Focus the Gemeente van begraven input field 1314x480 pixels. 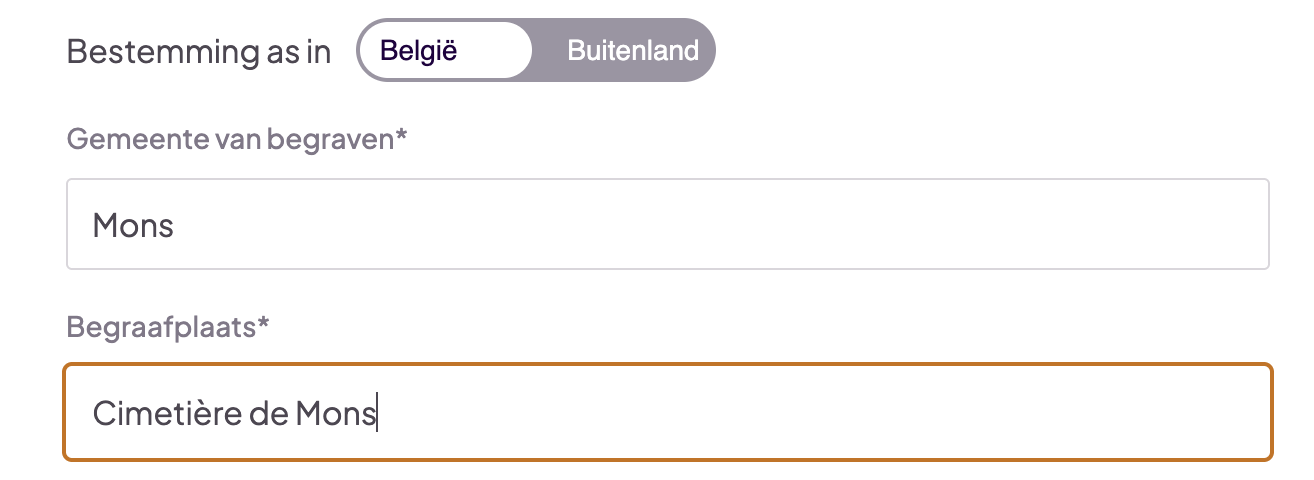click(667, 224)
